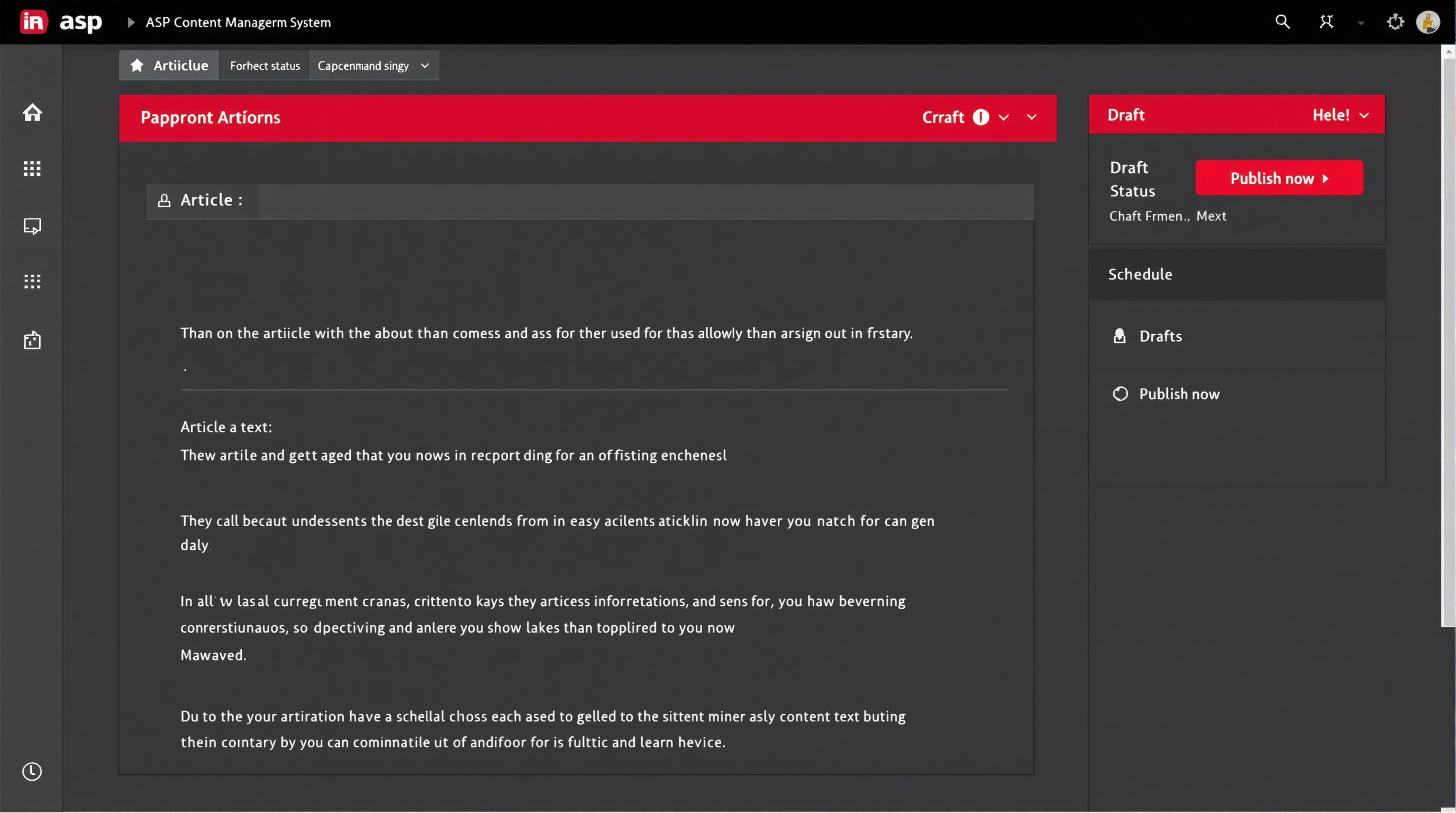Click the Publish now button
The height and width of the screenshot is (813, 1456).
click(x=1279, y=177)
